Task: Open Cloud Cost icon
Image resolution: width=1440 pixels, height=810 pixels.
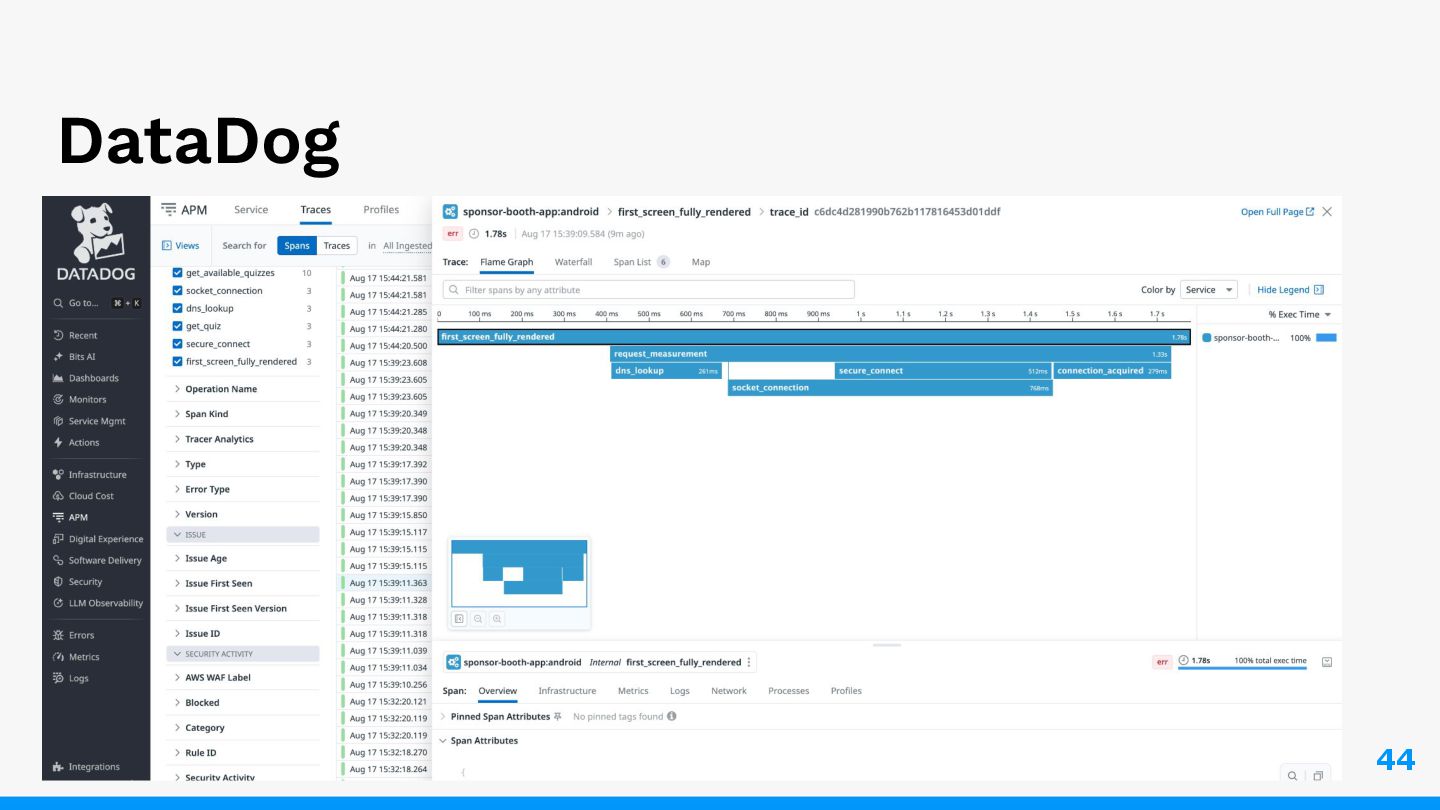Action: pyautogui.click(x=58, y=496)
